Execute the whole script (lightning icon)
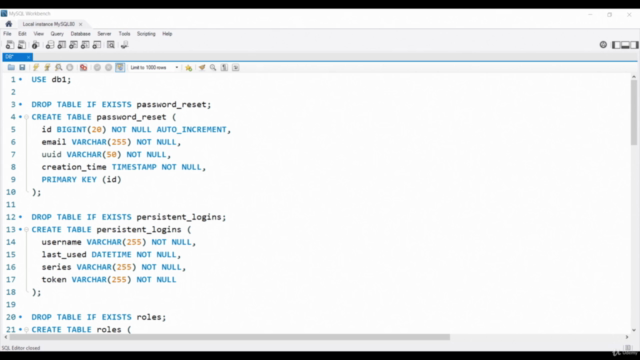Image resolution: width=640 pixels, height=360 pixels. click(x=36, y=67)
